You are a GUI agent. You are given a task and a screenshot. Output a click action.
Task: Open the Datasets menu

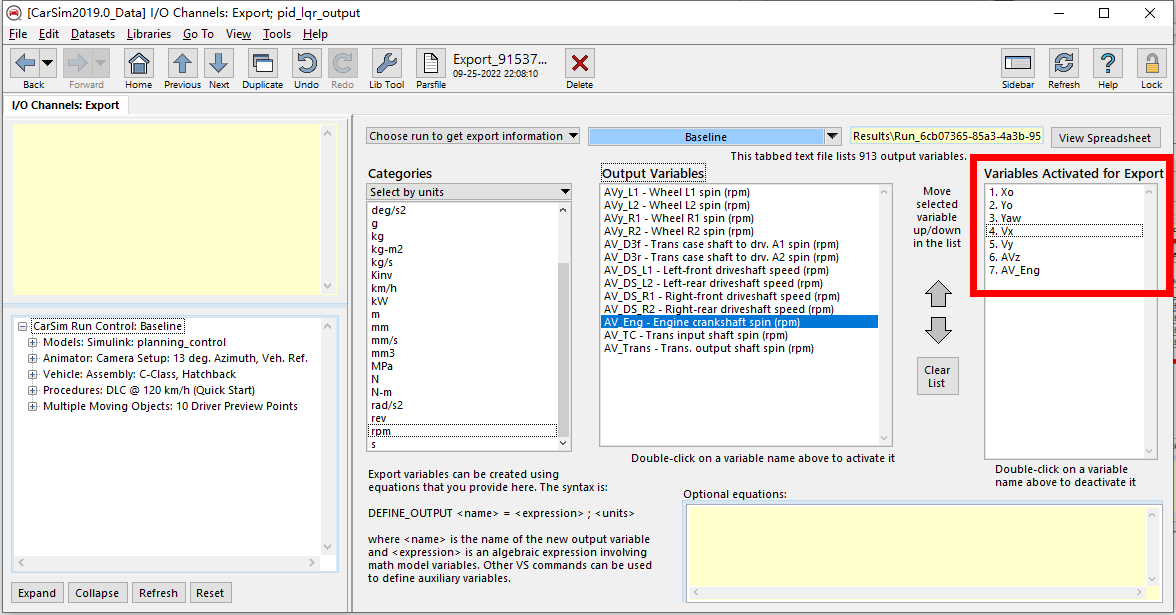[x=93, y=34]
